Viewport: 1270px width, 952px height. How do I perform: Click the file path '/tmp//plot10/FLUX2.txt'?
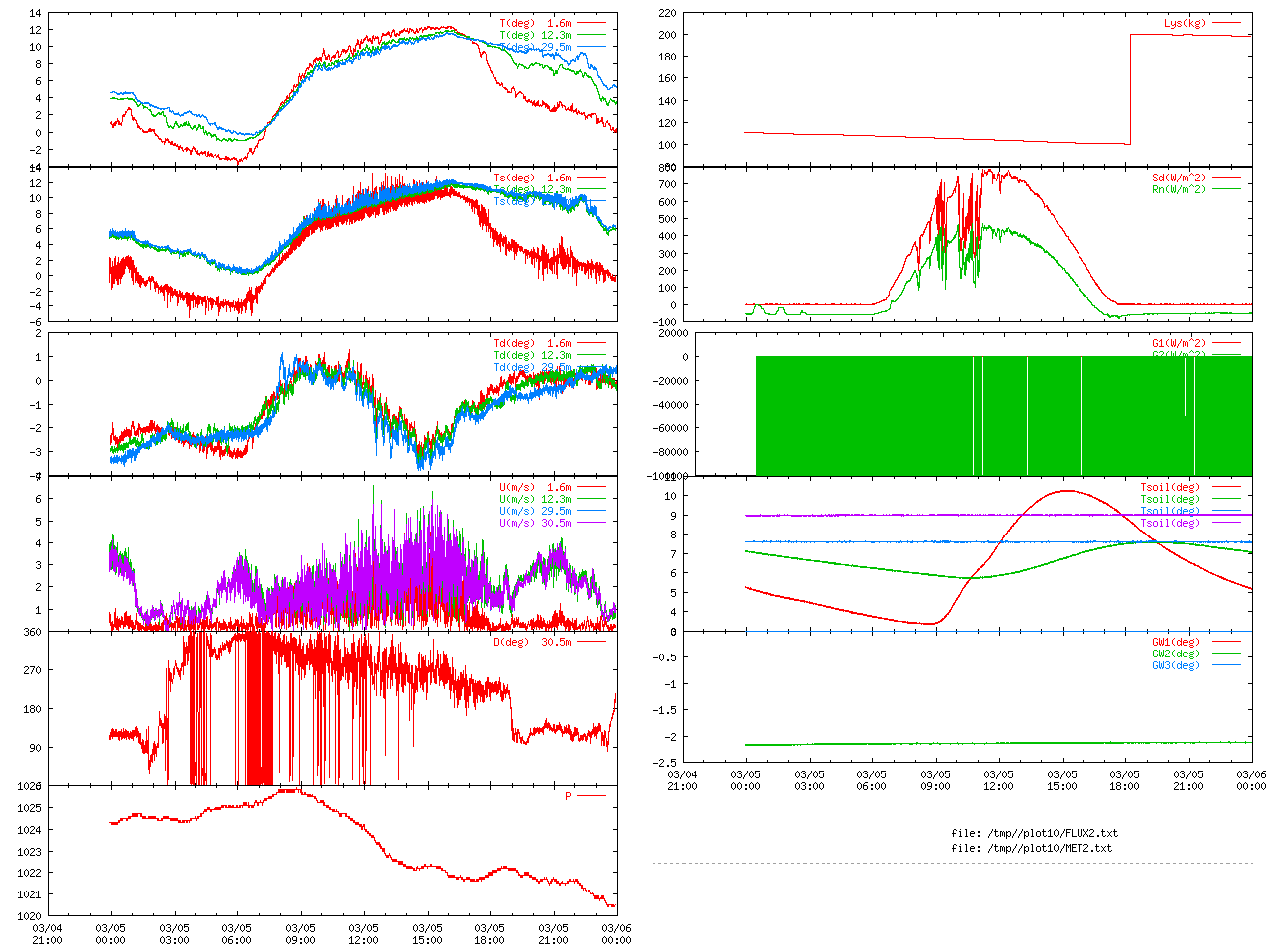(x=1053, y=833)
